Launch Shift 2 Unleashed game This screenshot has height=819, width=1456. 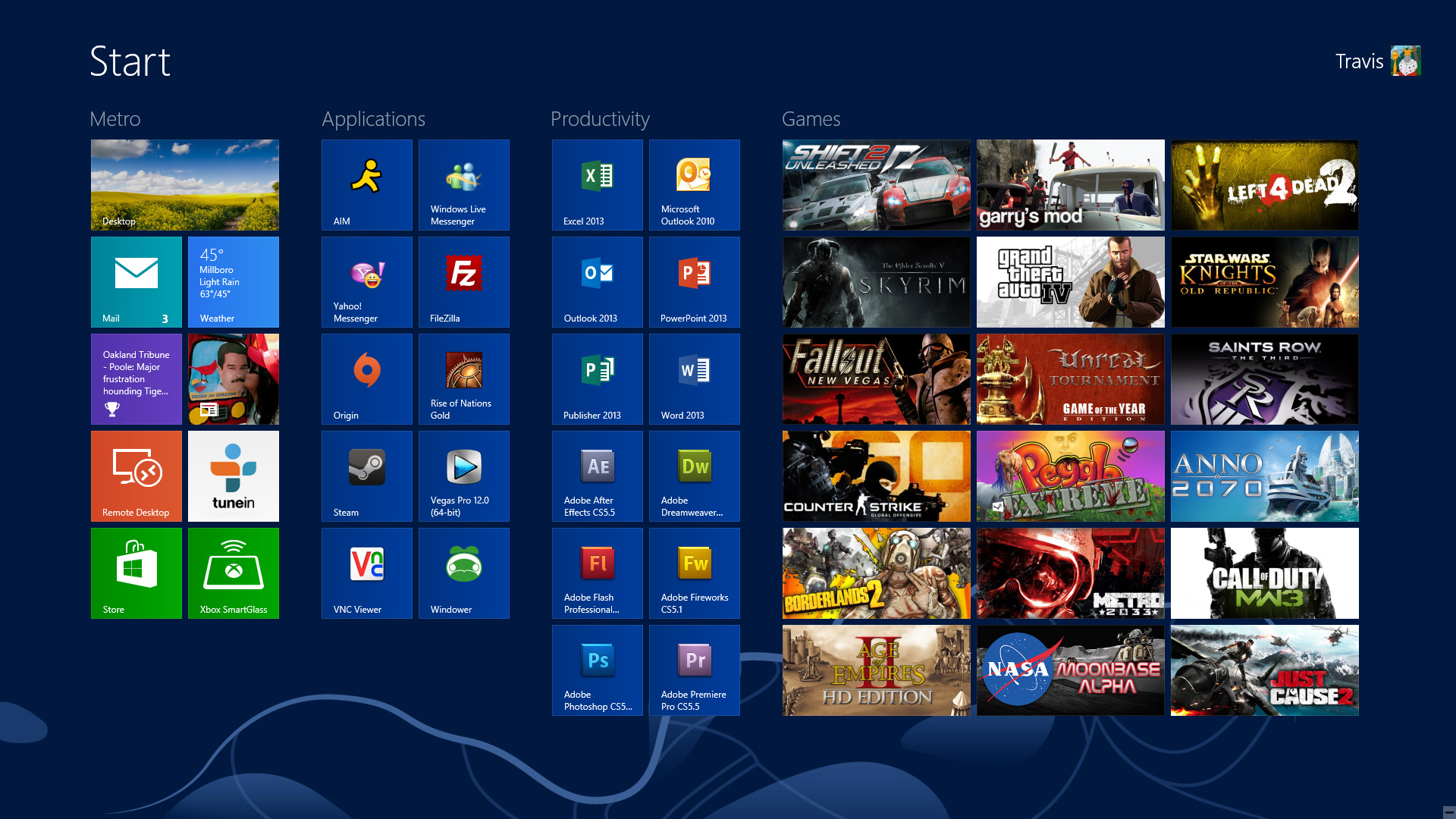(x=877, y=185)
